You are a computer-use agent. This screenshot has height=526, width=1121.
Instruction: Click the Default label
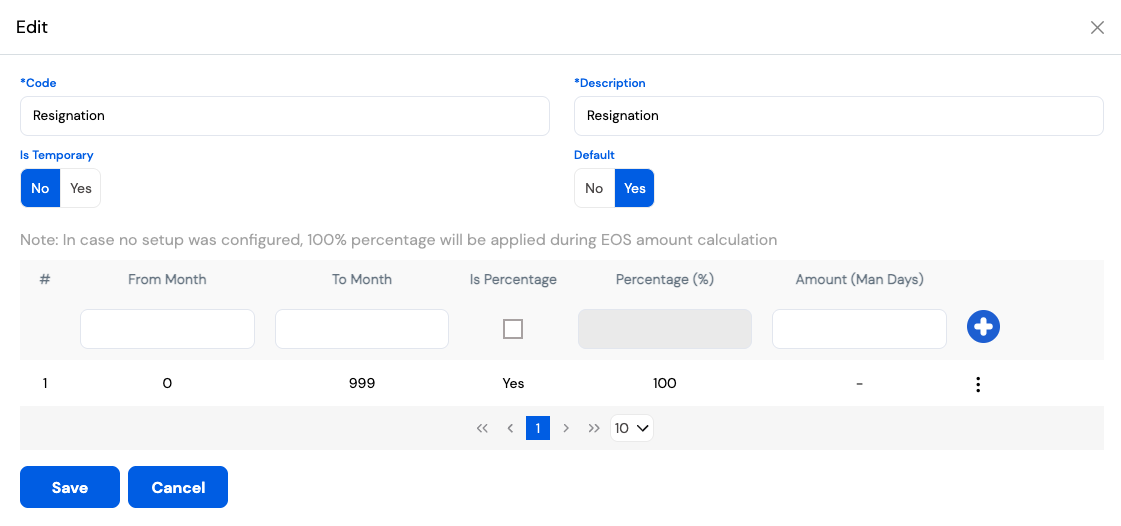[594, 154]
